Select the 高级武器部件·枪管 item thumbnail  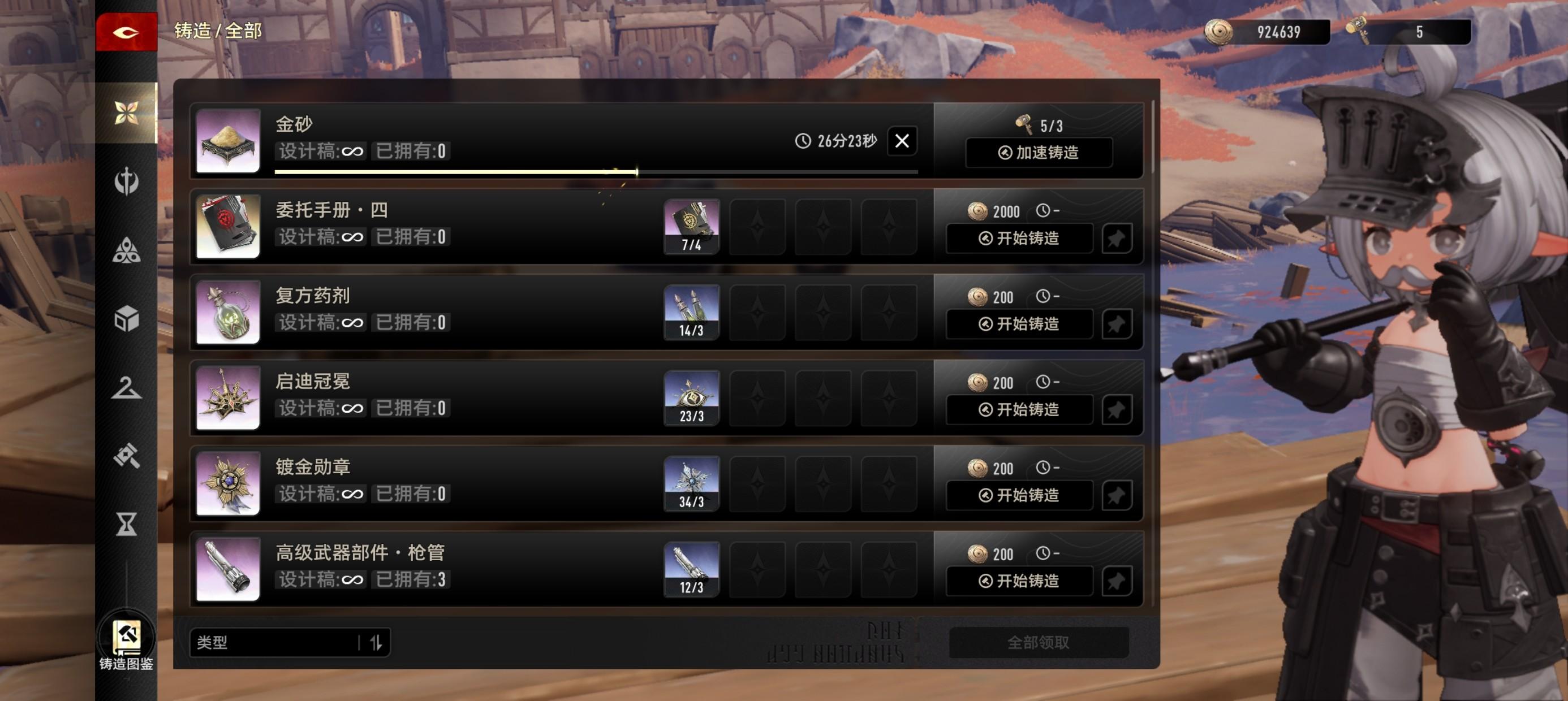[229, 570]
